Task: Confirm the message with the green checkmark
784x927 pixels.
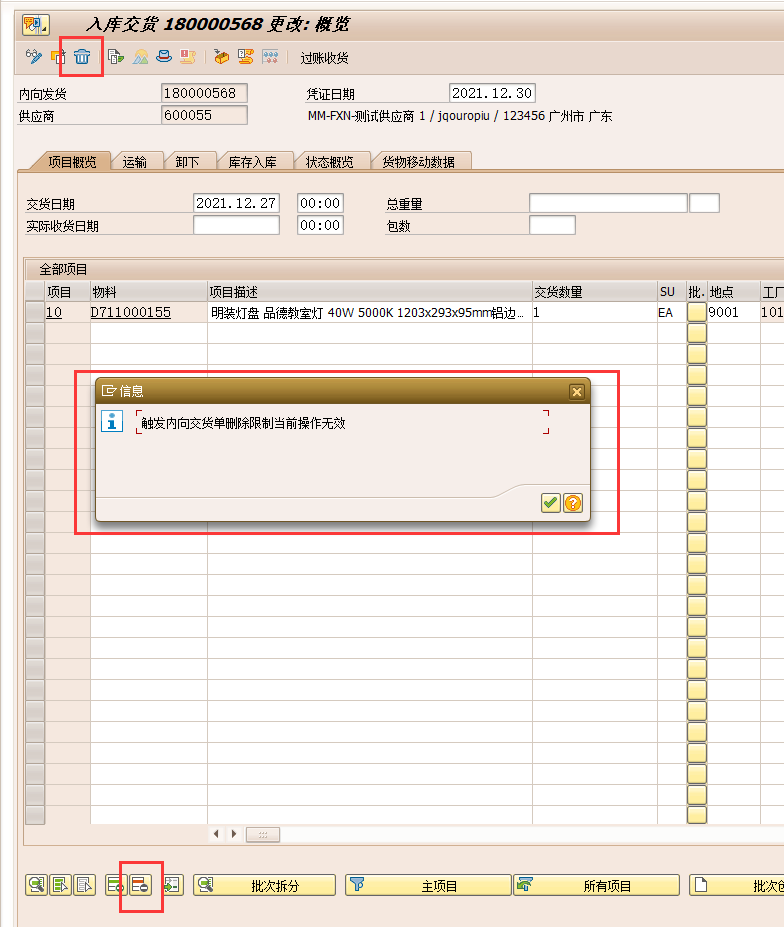Action: point(550,503)
